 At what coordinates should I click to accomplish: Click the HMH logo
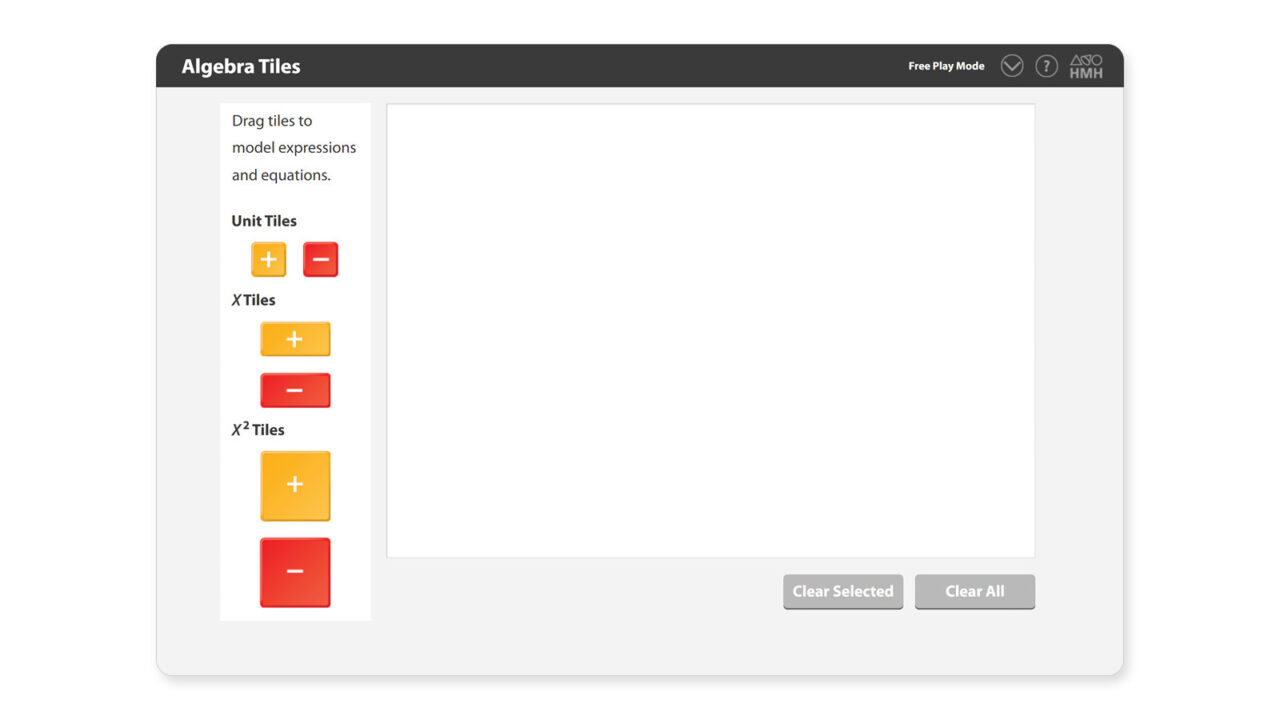pyautogui.click(x=1086, y=66)
